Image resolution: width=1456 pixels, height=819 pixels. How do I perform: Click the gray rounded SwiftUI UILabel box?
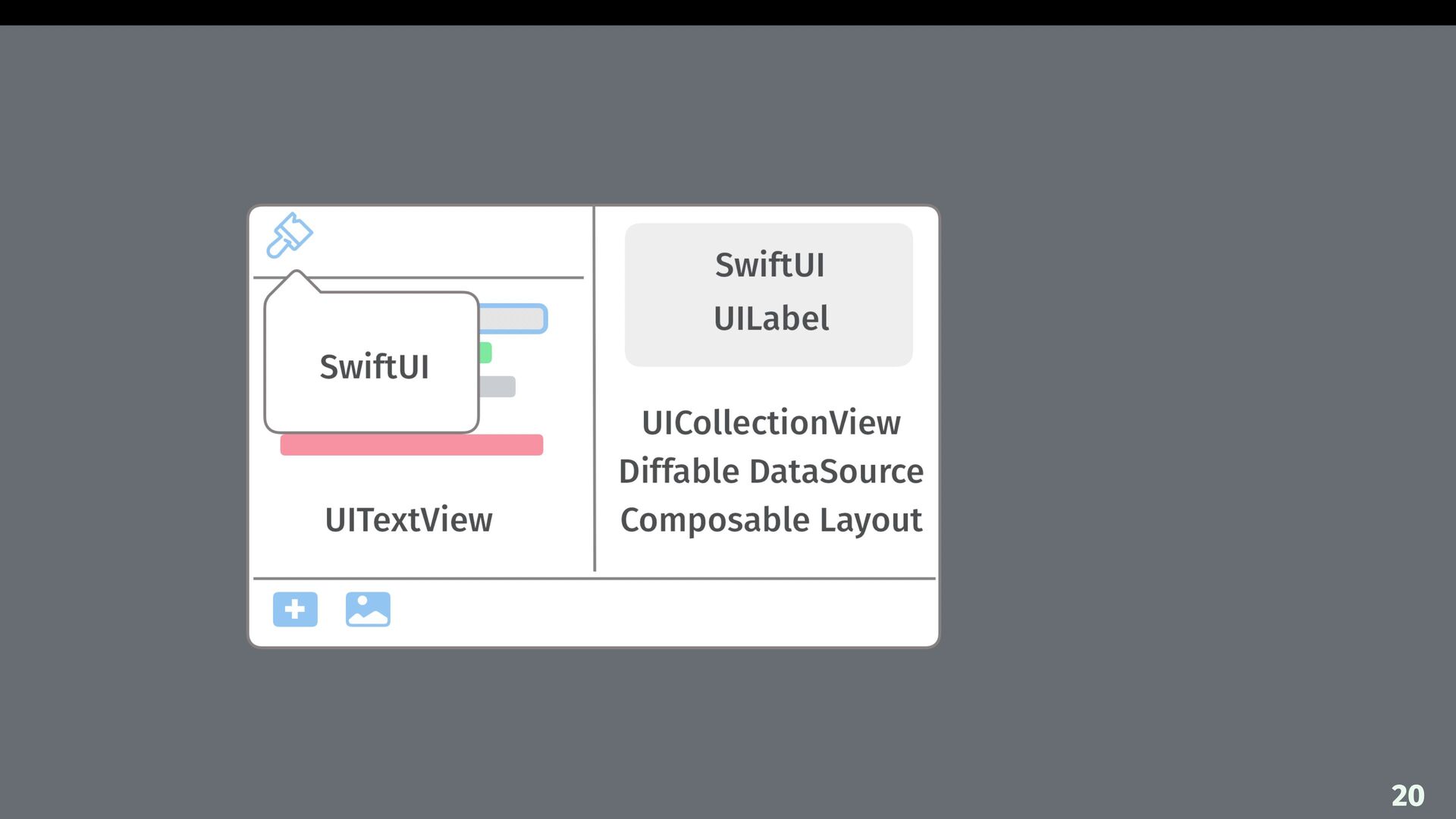[769, 295]
